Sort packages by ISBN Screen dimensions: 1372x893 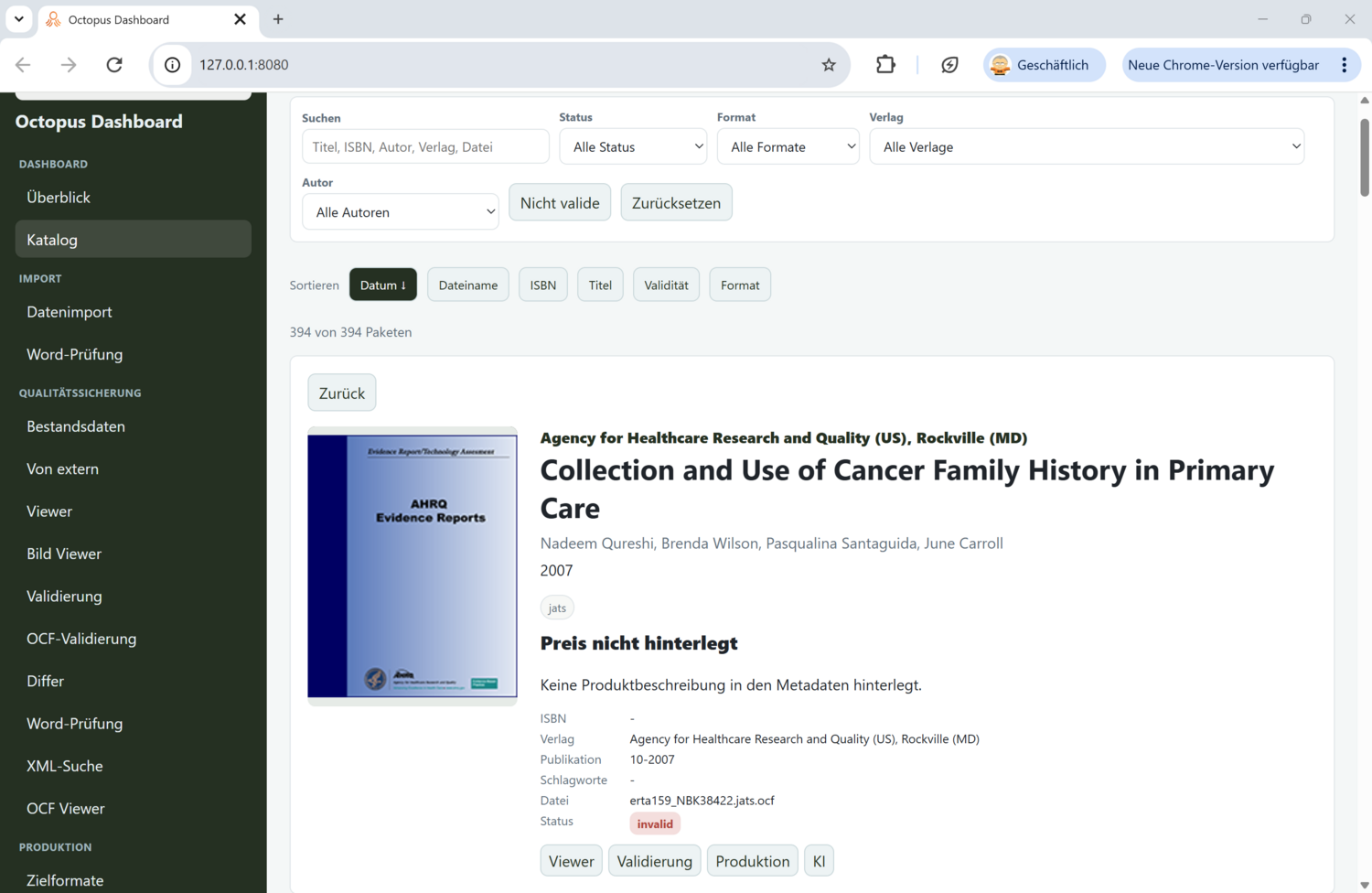coord(543,285)
